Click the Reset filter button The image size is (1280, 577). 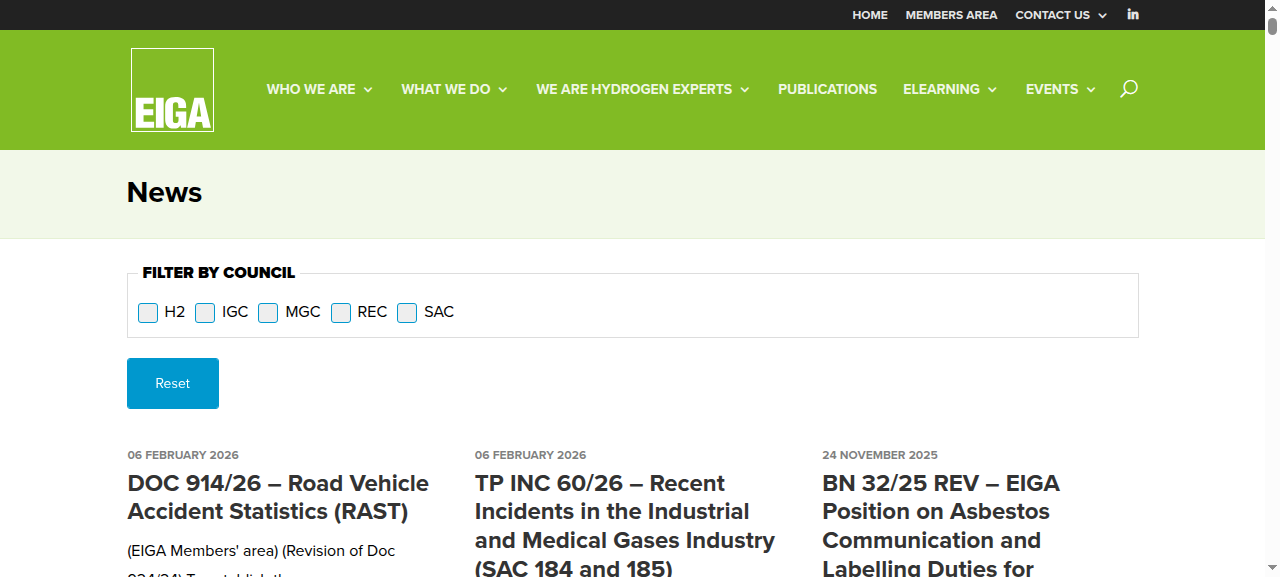click(173, 383)
